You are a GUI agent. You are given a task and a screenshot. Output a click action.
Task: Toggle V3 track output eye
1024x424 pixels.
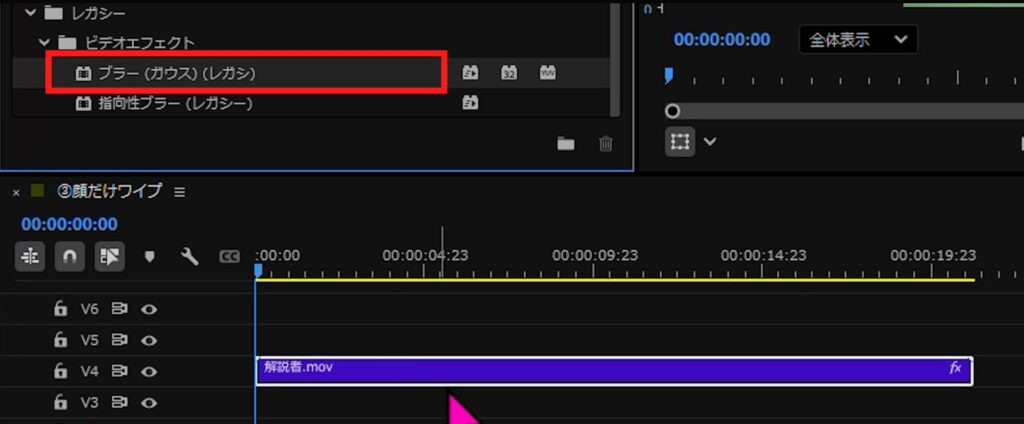(149, 402)
